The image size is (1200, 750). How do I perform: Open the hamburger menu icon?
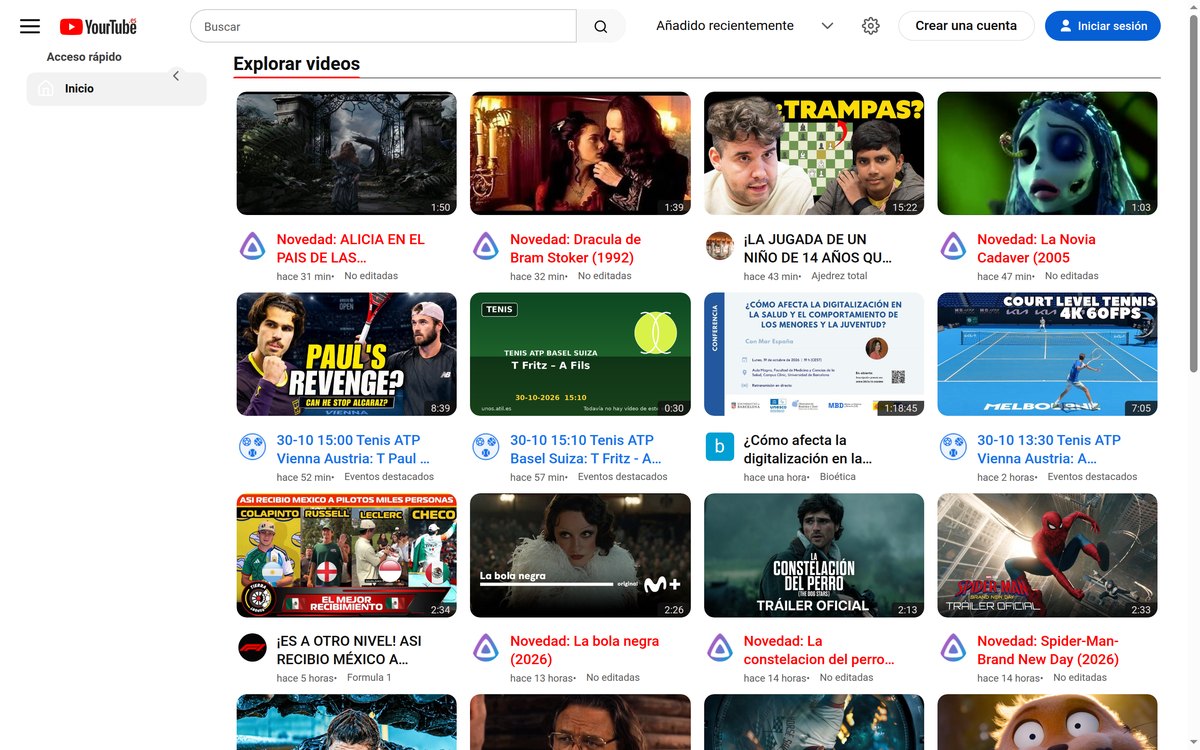30,26
